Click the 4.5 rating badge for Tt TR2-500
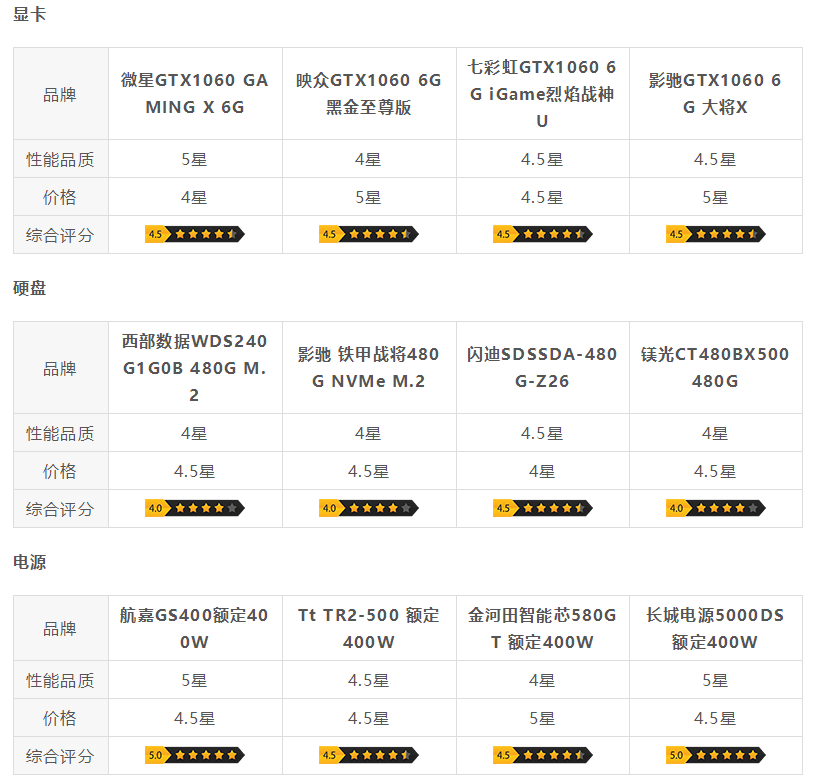 tap(369, 755)
